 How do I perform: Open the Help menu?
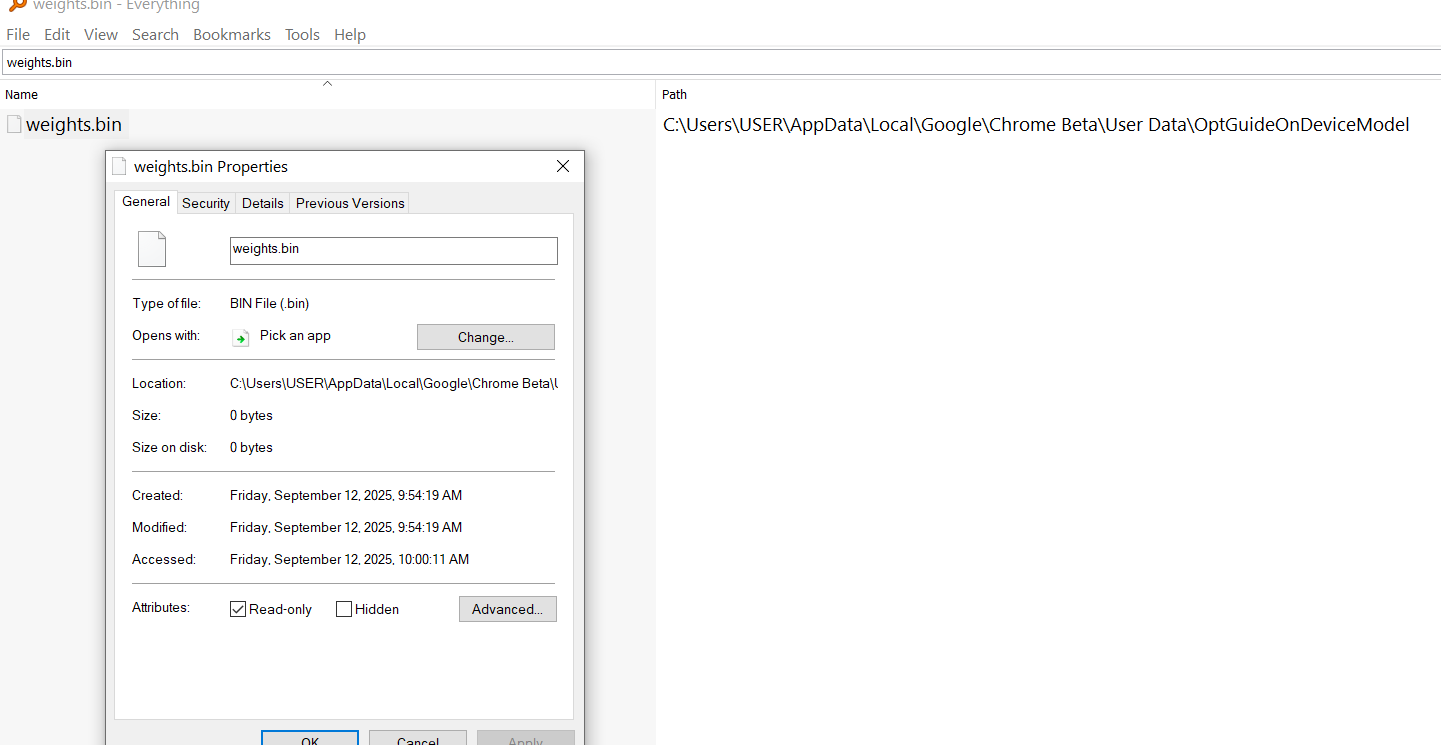(350, 34)
